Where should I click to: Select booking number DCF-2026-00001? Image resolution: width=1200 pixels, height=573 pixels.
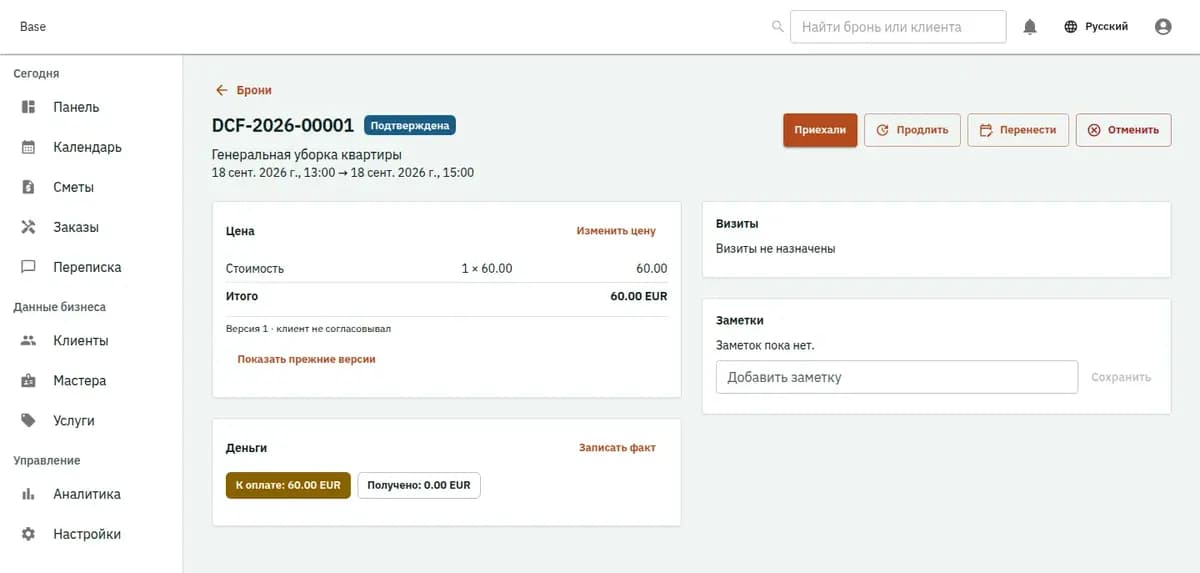click(283, 126)
